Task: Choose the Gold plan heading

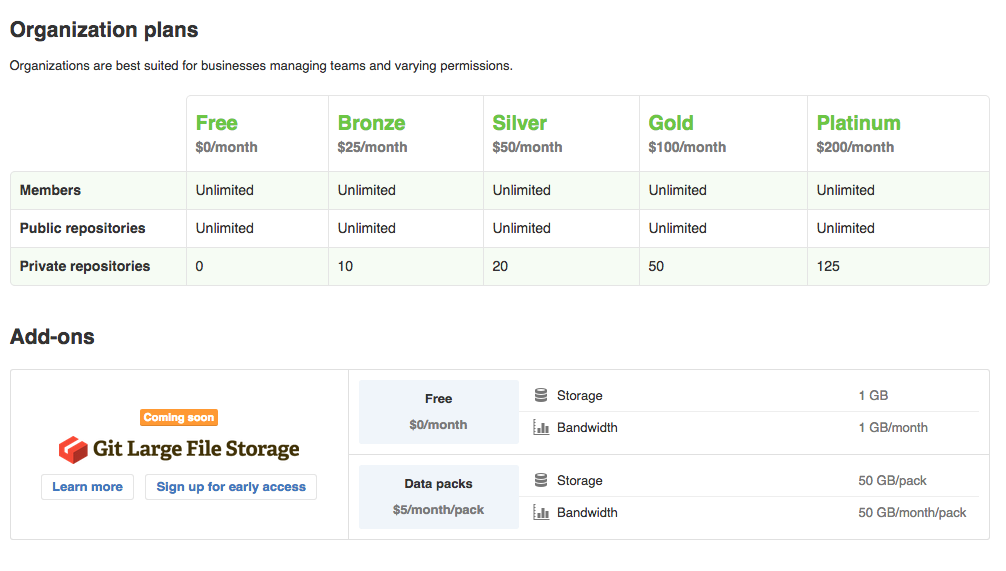Action: click(671, 123)
